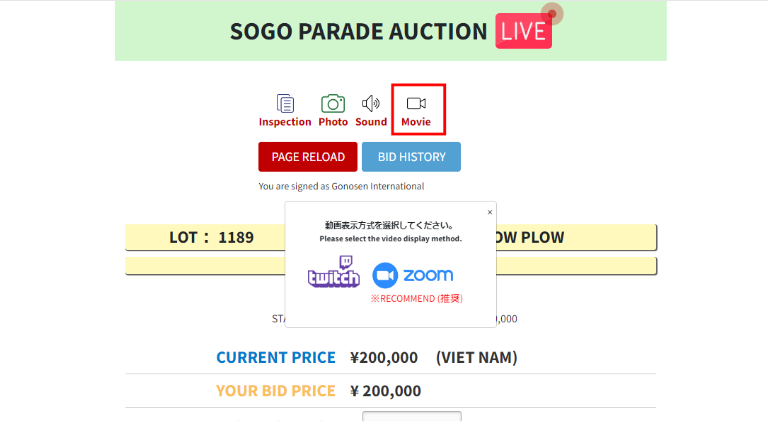The image size is (768, 431).
Task: Choose Twitch as video display method
Action: (333, 273)
